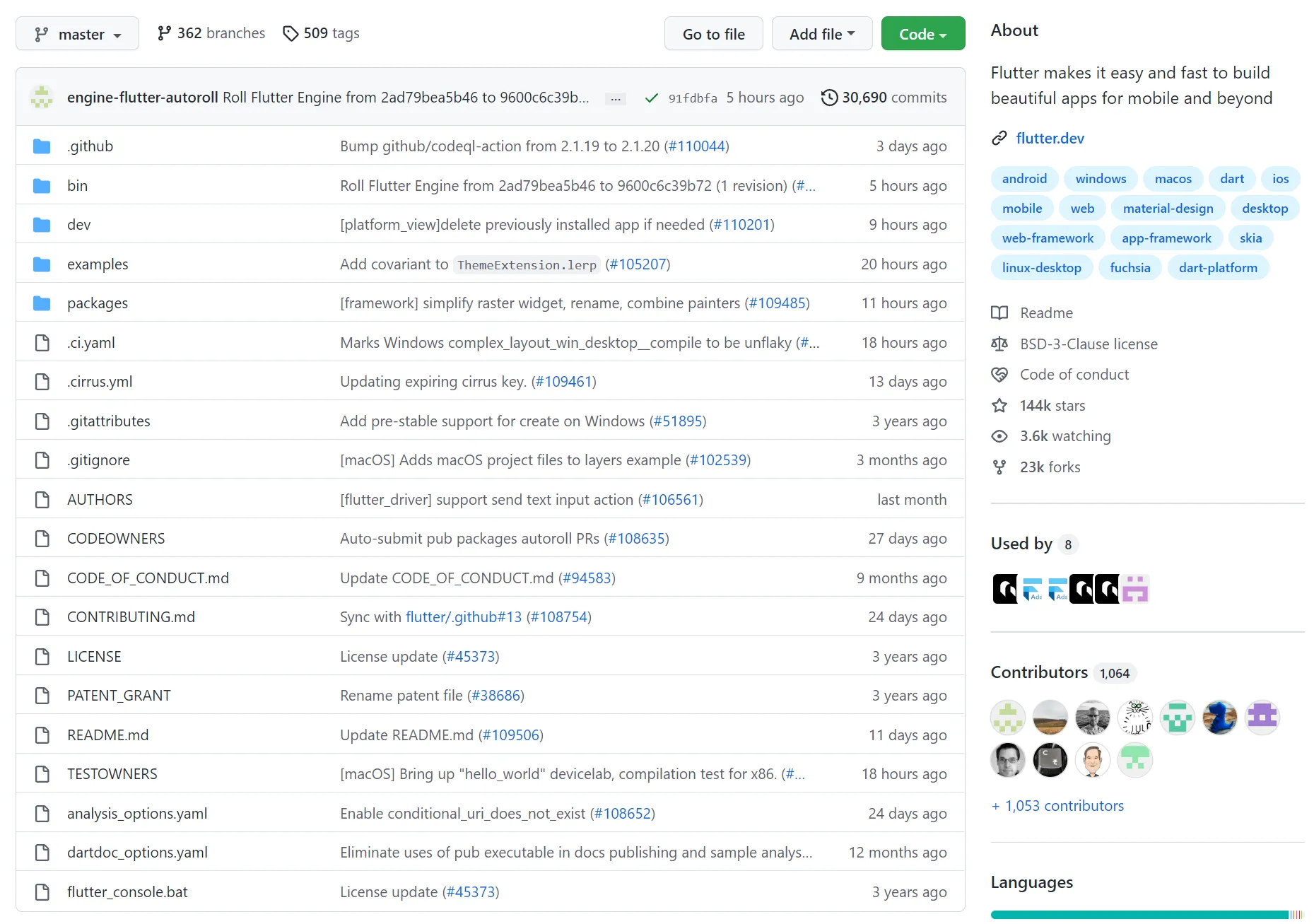This screenshot has width=1314, height=924.
Task: Click the .ci.yaml file icon
Action: (42, 343)
